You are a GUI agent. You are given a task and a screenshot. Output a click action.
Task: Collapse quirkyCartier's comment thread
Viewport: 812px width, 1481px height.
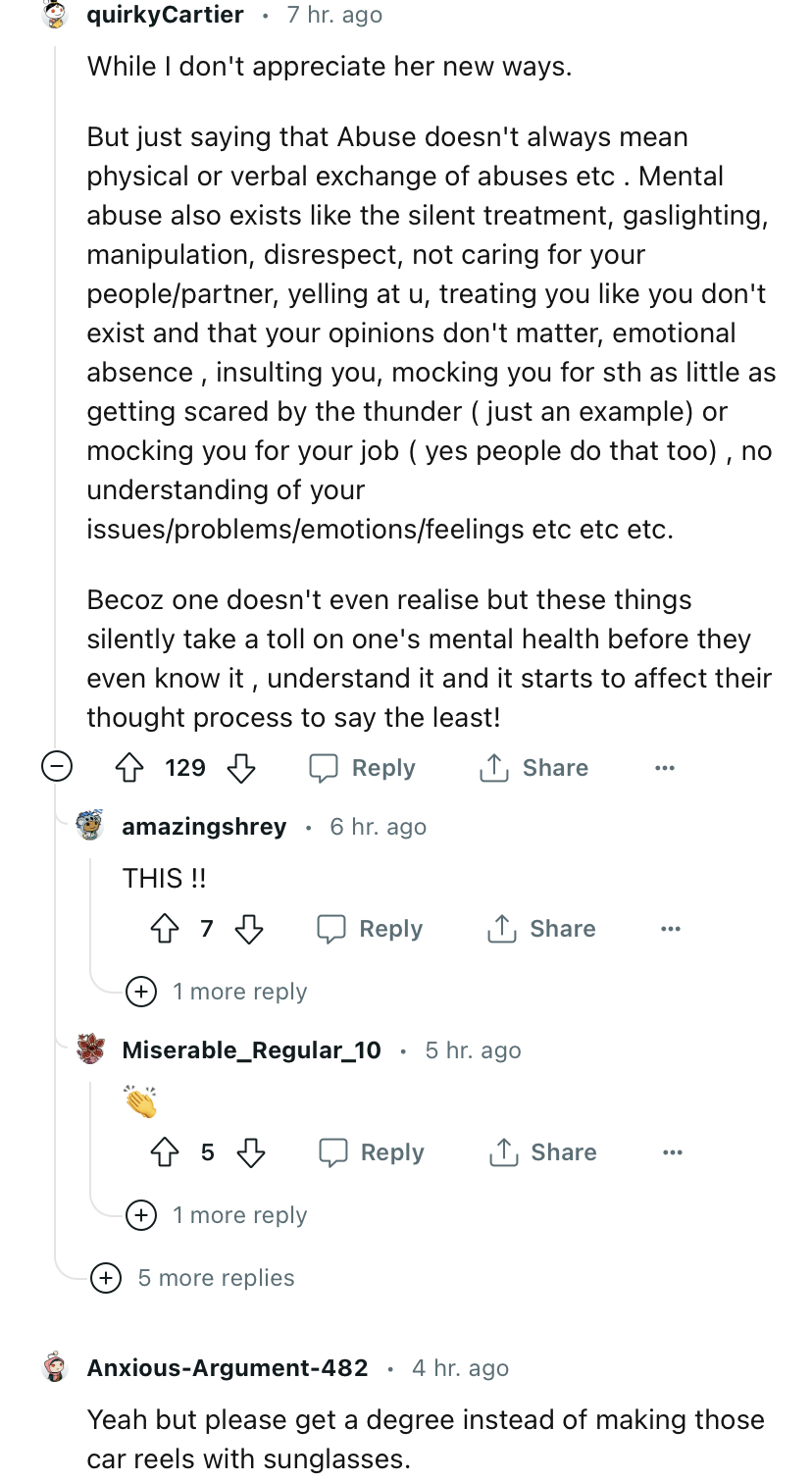point(56,768)
